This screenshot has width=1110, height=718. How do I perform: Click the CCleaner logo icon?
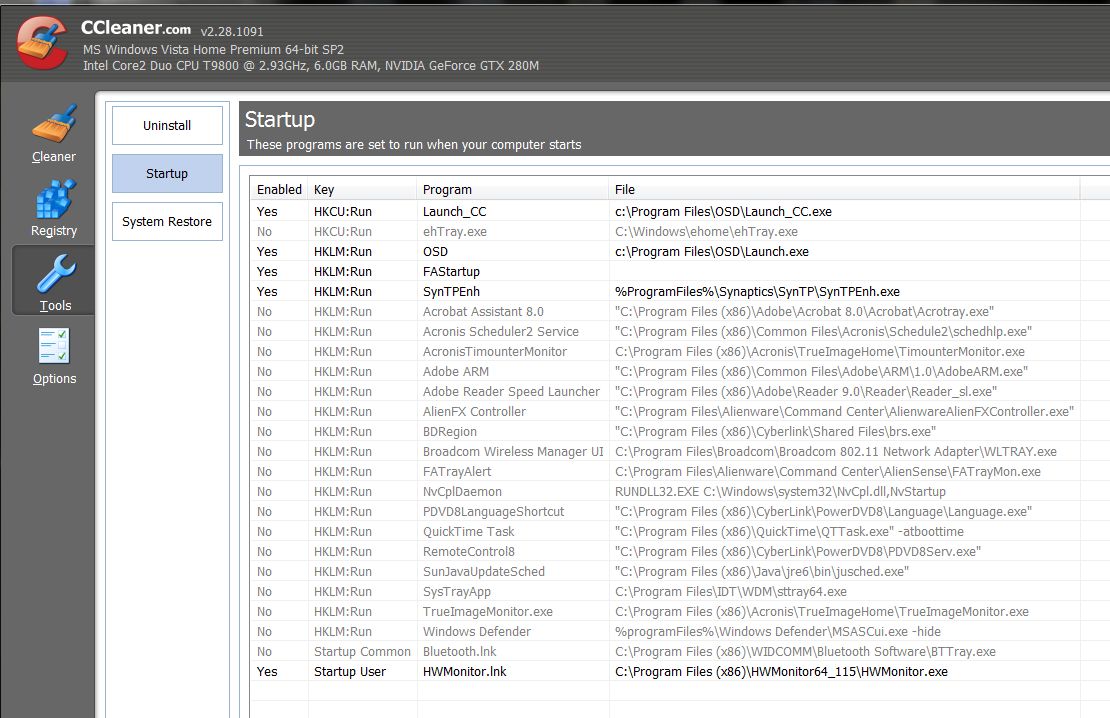[x=42, y=42]
